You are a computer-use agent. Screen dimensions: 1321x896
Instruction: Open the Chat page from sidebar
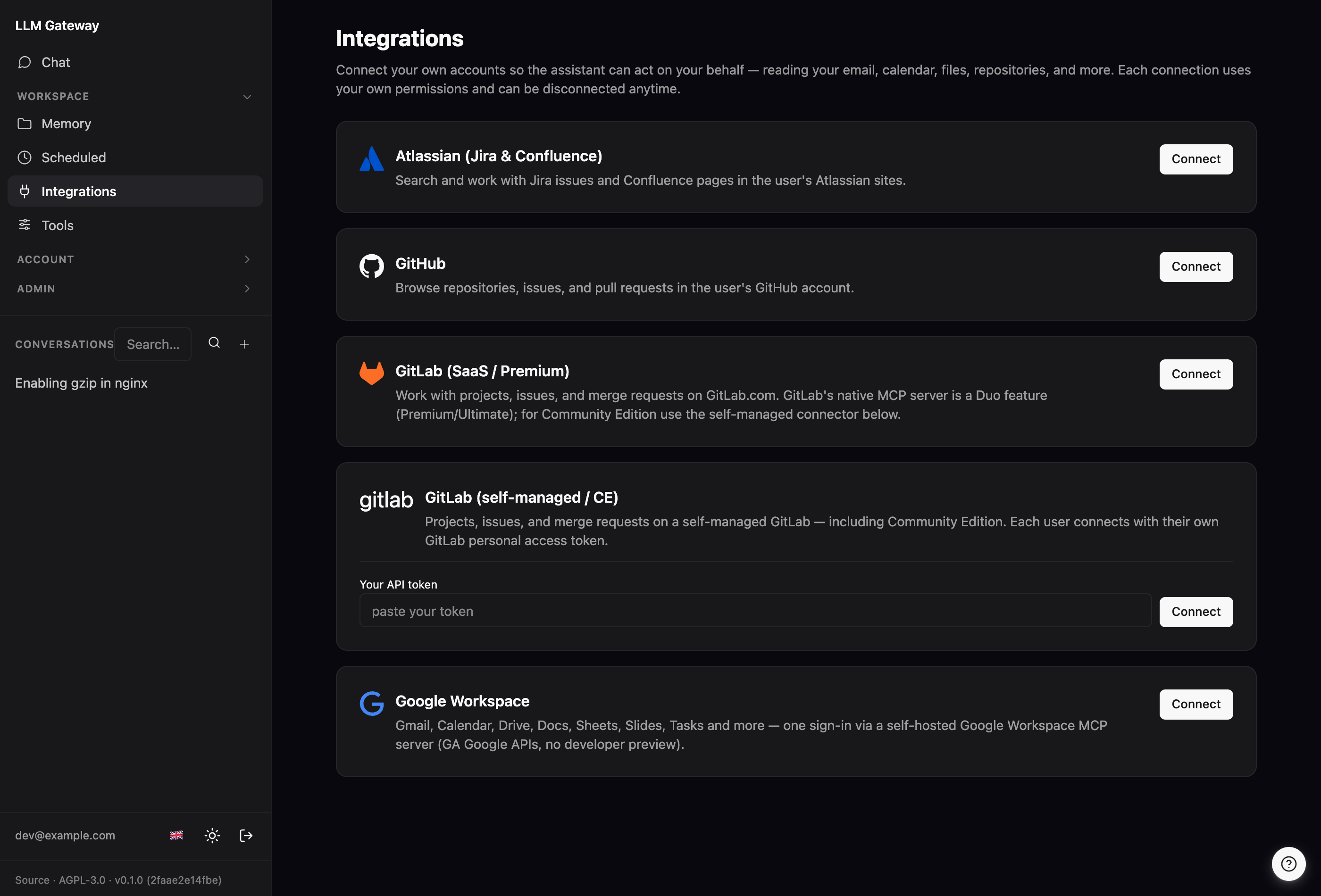tap(135, 63)
